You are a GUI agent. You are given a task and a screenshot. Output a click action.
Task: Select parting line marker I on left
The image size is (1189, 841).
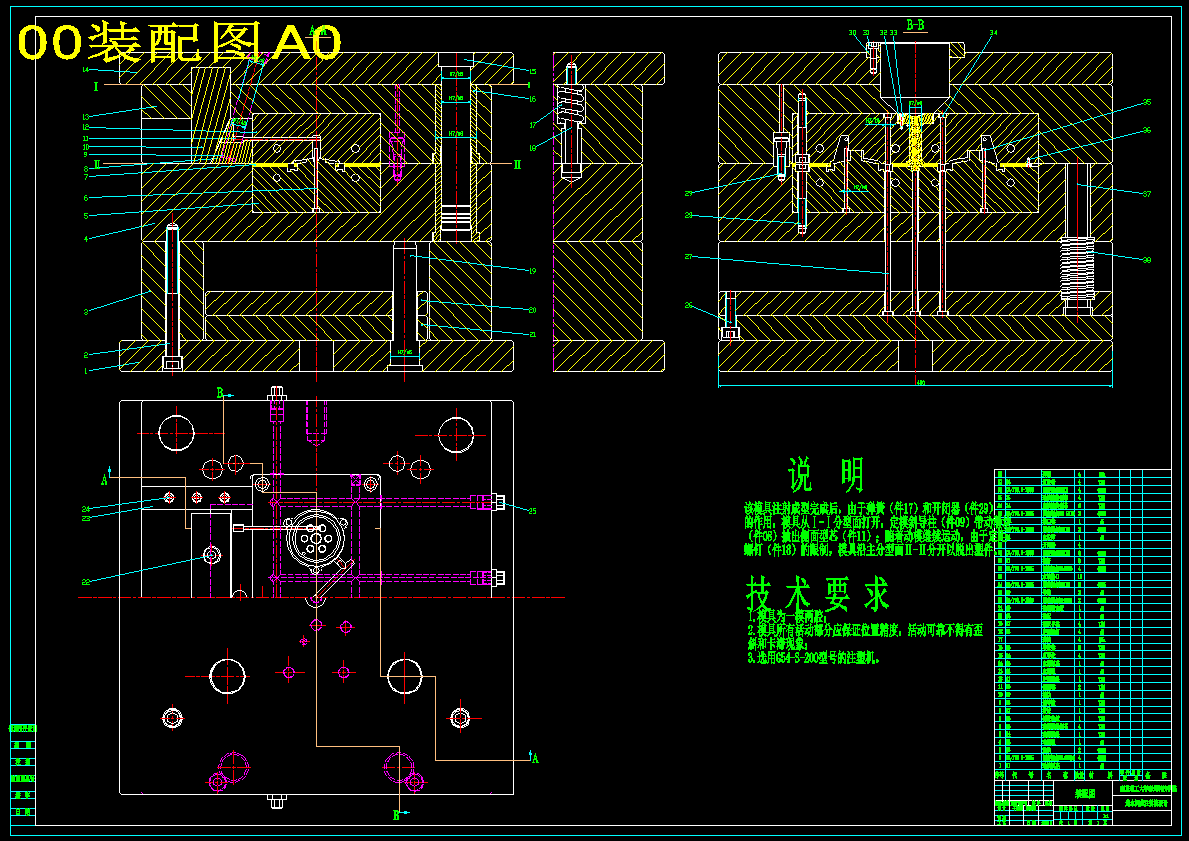click(x=96, y=87)
